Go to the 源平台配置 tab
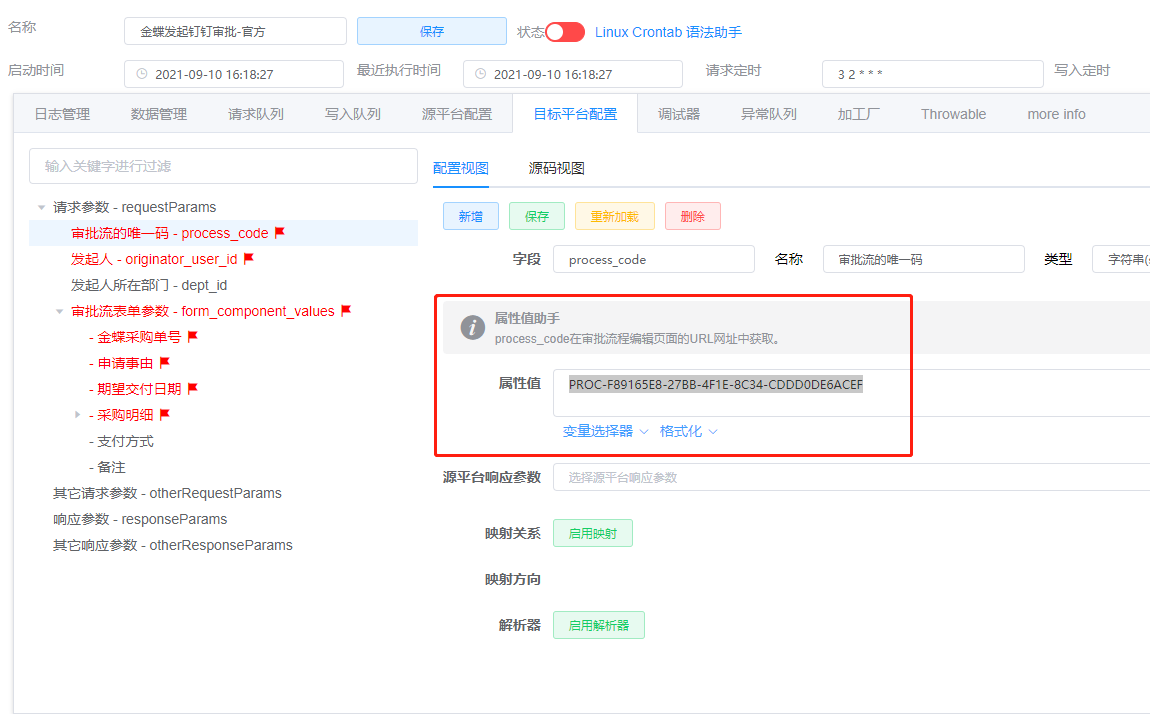This screenshot has width=1150, height=717. click(457, 114)
